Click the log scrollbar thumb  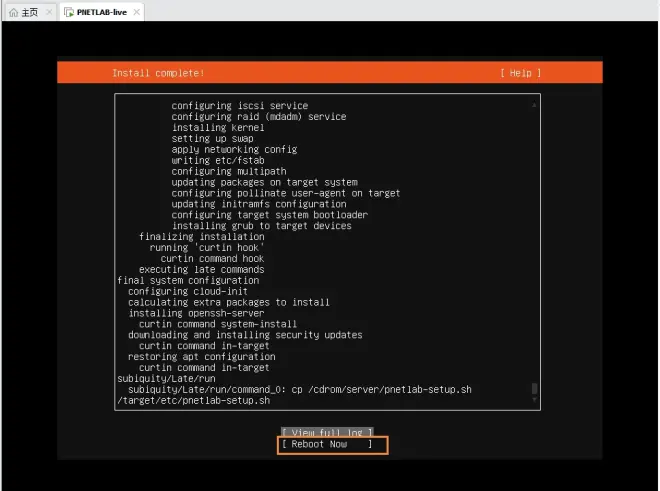pos(534,388)
